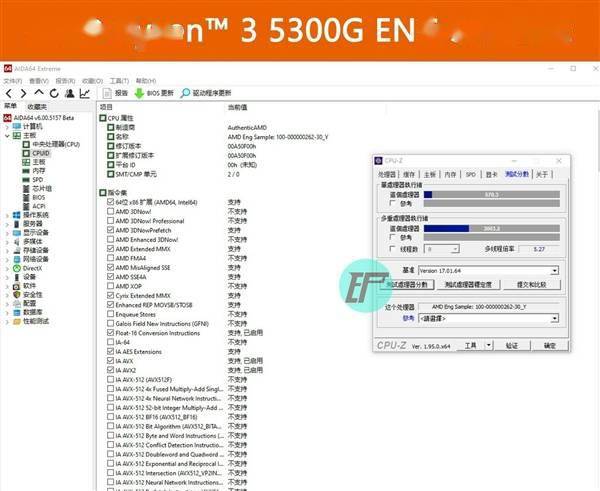Click 确定 button in CPU-Z
This screenshot has height=491, width=600.
(550, 346)
